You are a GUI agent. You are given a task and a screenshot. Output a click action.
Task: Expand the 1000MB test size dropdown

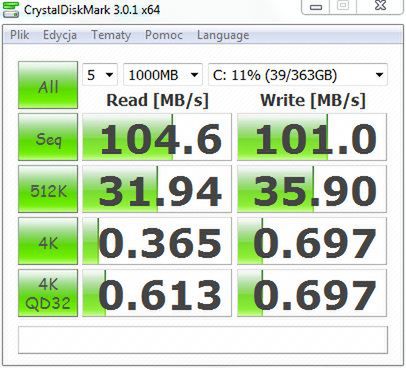(163, 75)
